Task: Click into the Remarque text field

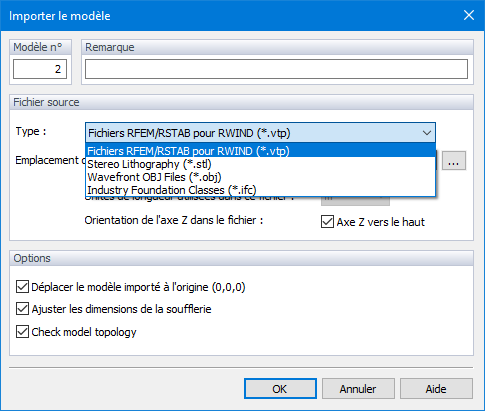Action: (276, 69)
